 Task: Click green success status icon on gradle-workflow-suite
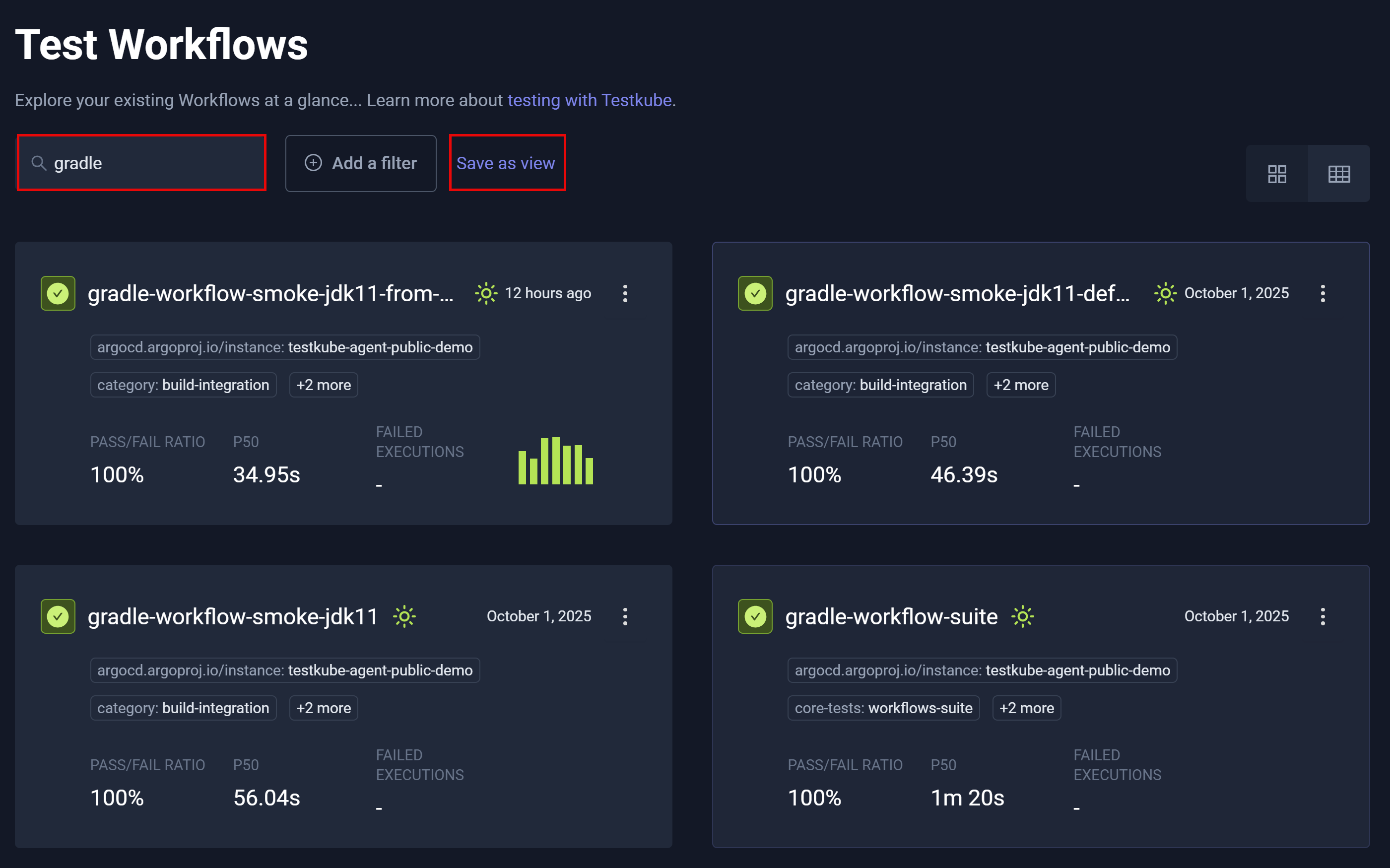(x=755, y=615)
